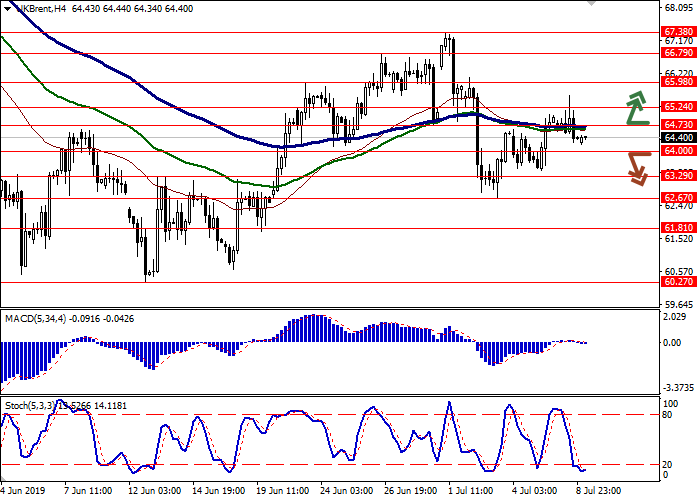Screen dimensions: 700x500
Task: Click the 61.810 price level label
Action: [x=678, y=227]
